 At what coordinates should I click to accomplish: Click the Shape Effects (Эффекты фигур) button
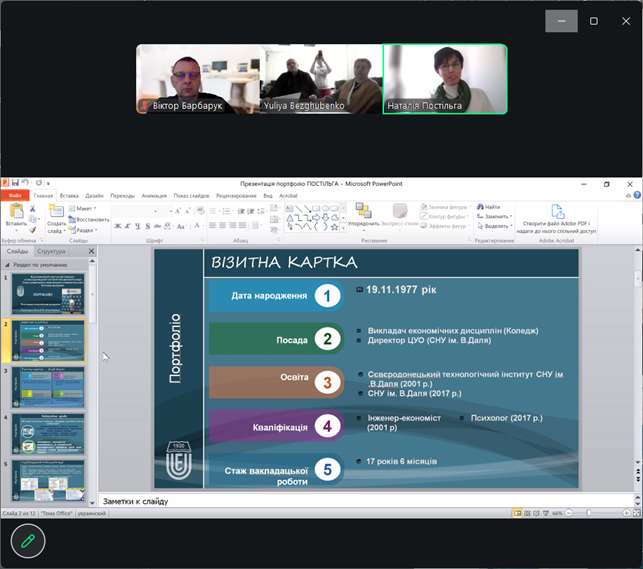pos(446,226)
